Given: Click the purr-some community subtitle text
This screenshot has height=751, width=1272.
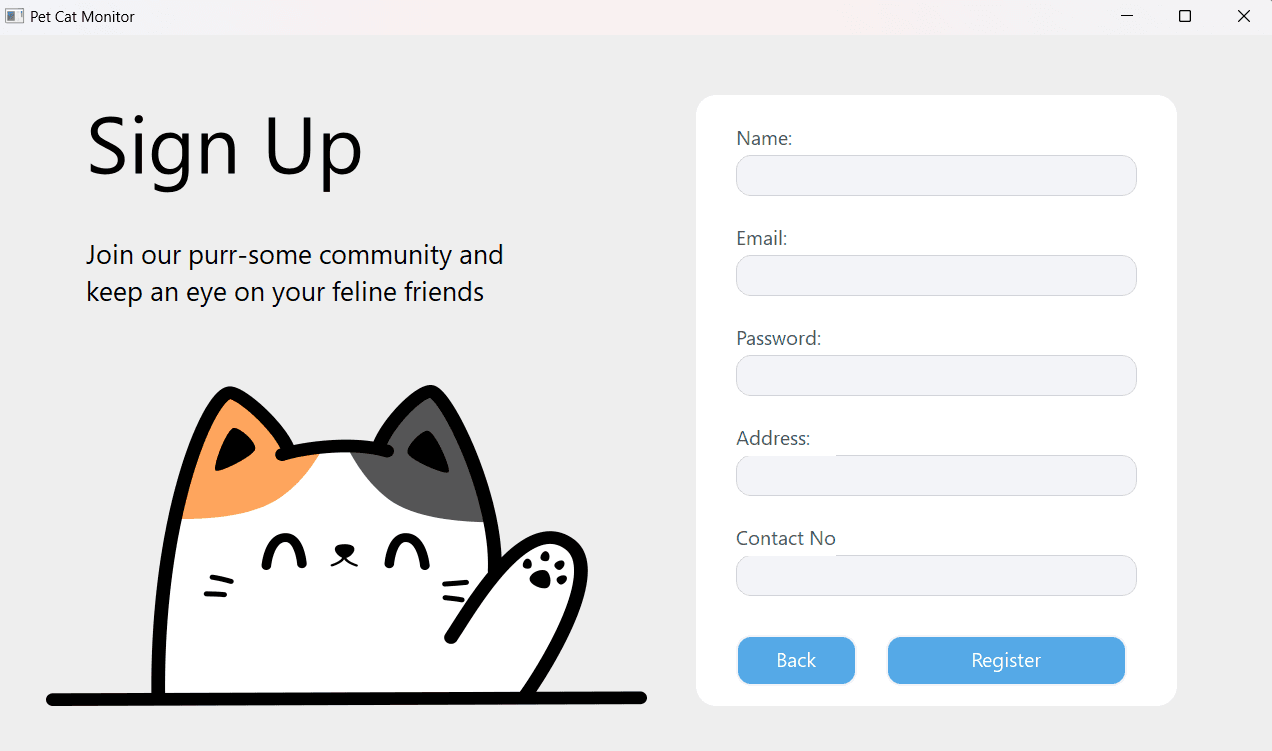Looking at the screenshot, I should [295, 273].
